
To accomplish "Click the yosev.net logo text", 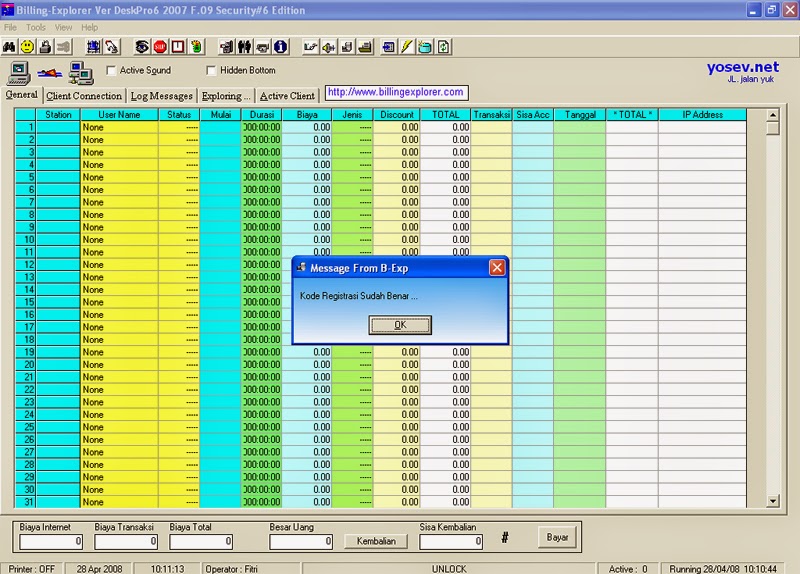I will click(742, 67).
